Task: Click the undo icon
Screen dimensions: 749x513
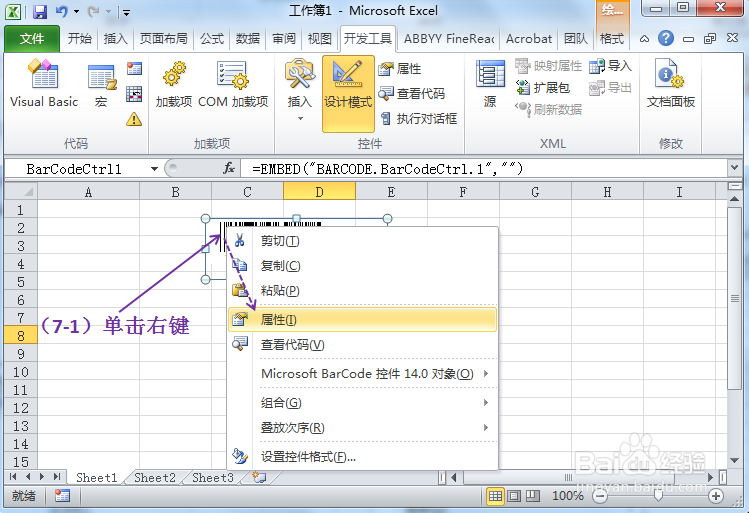Action: (x=62, y=11)
